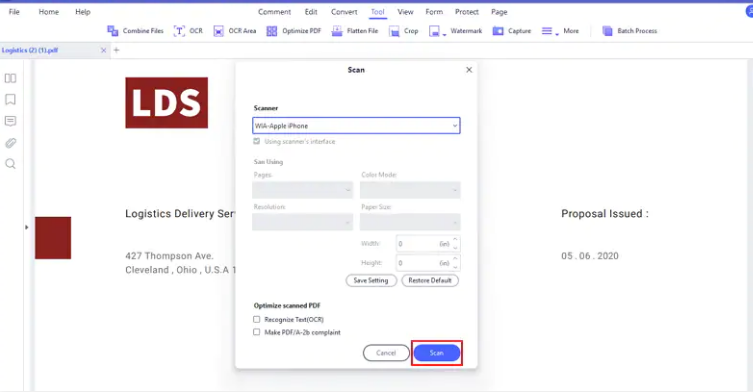Open the comments sidebar panel
The height and width of the screenshot is (392, 753).
[x=11, y=121]
